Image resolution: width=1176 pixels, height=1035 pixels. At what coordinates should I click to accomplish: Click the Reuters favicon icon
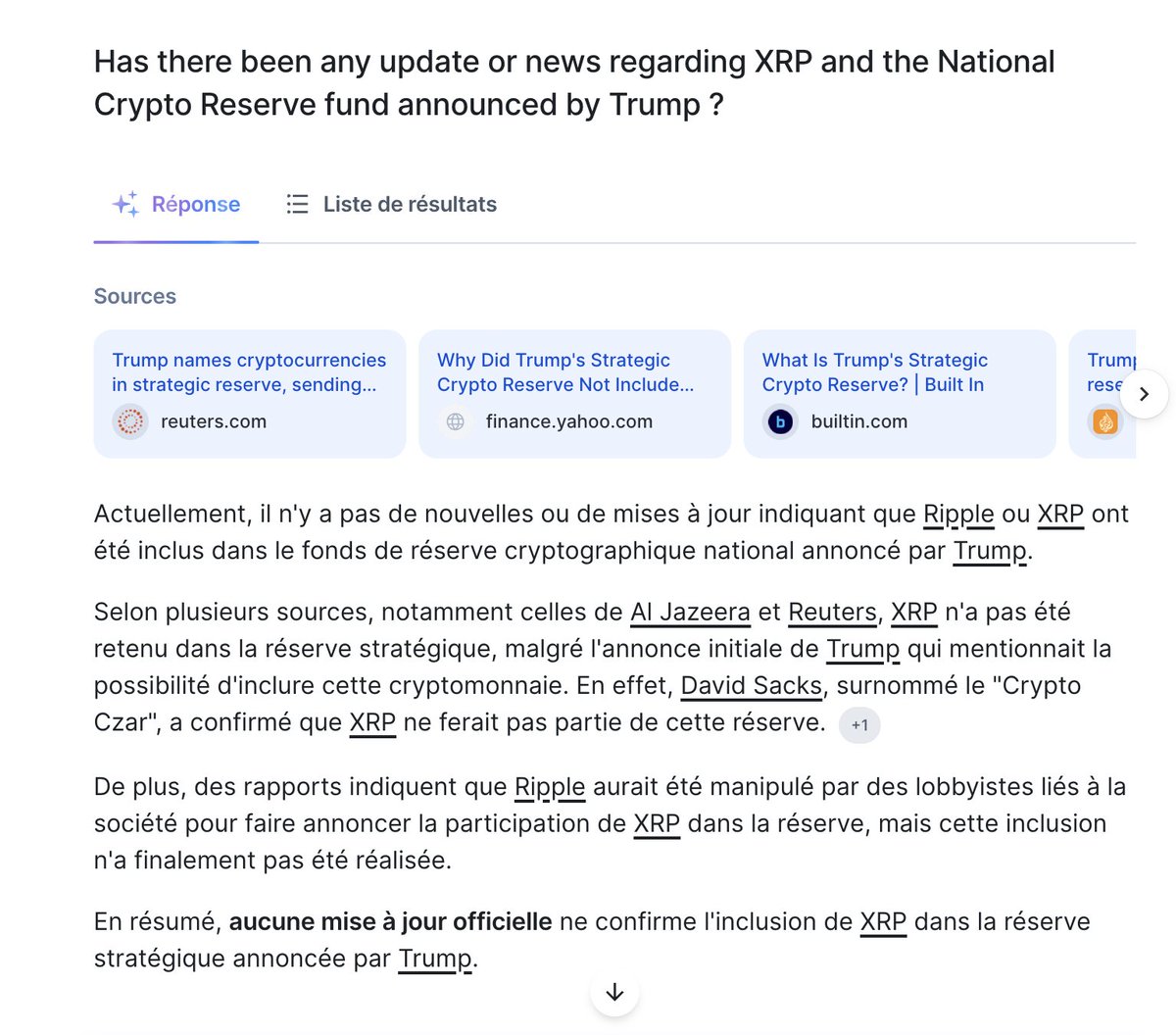click(130, 422)
